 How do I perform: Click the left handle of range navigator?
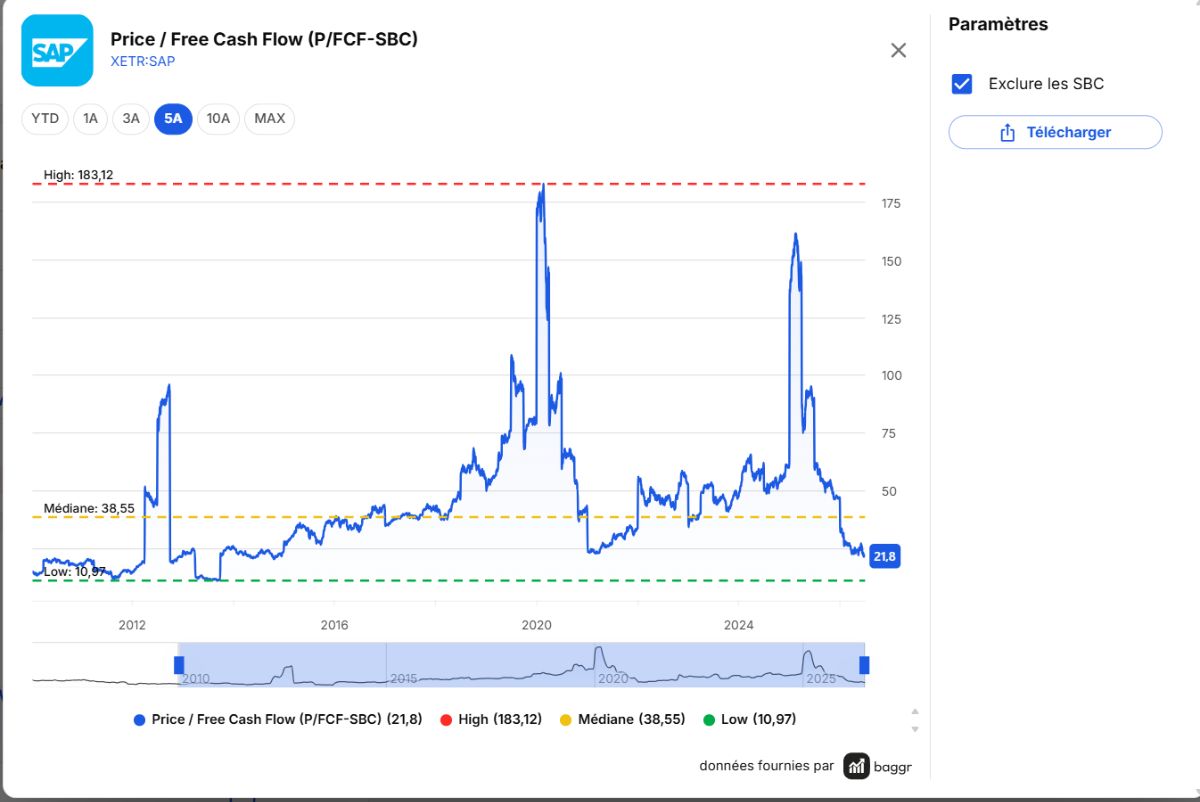tap(180, 665)
